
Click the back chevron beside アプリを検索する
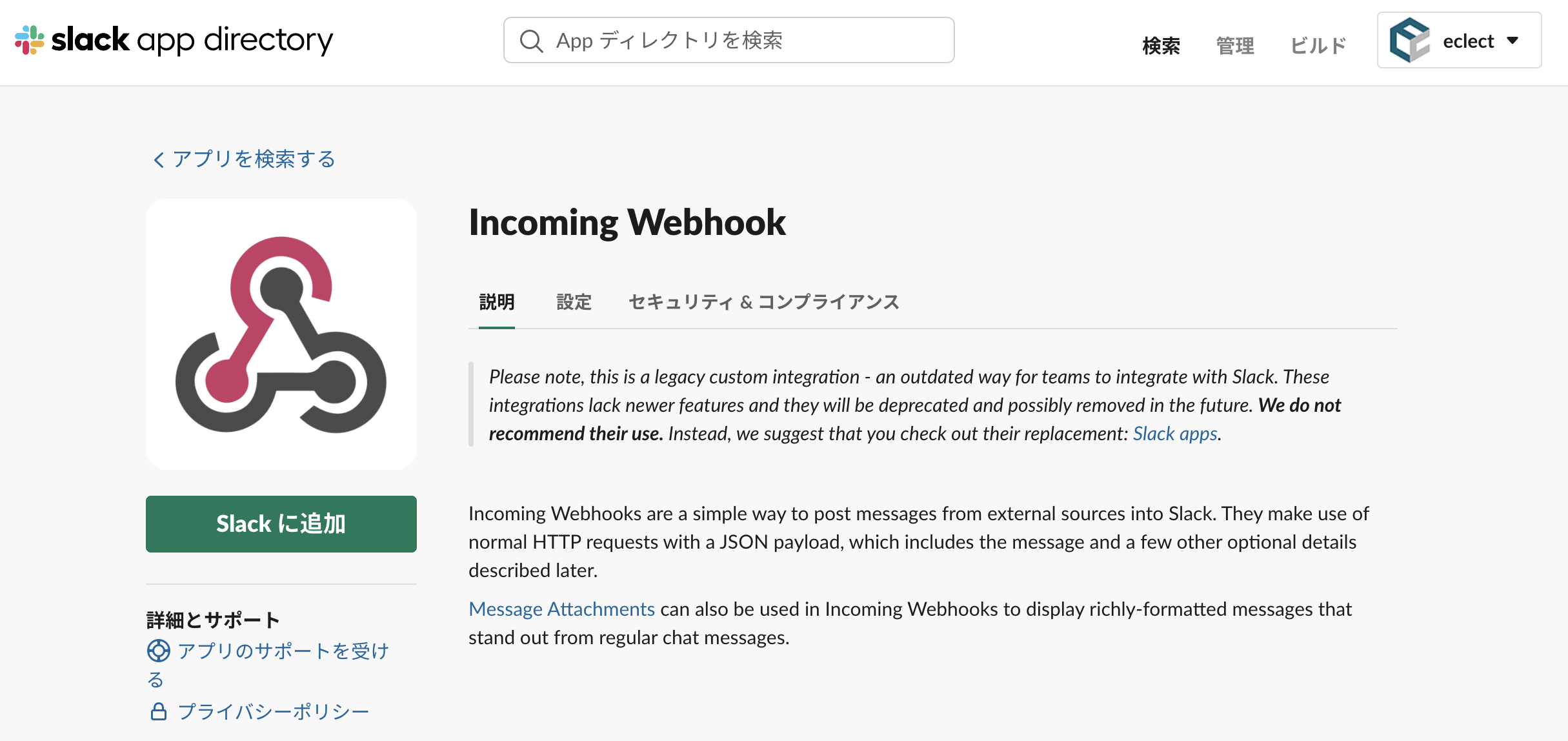pos(158,159)
